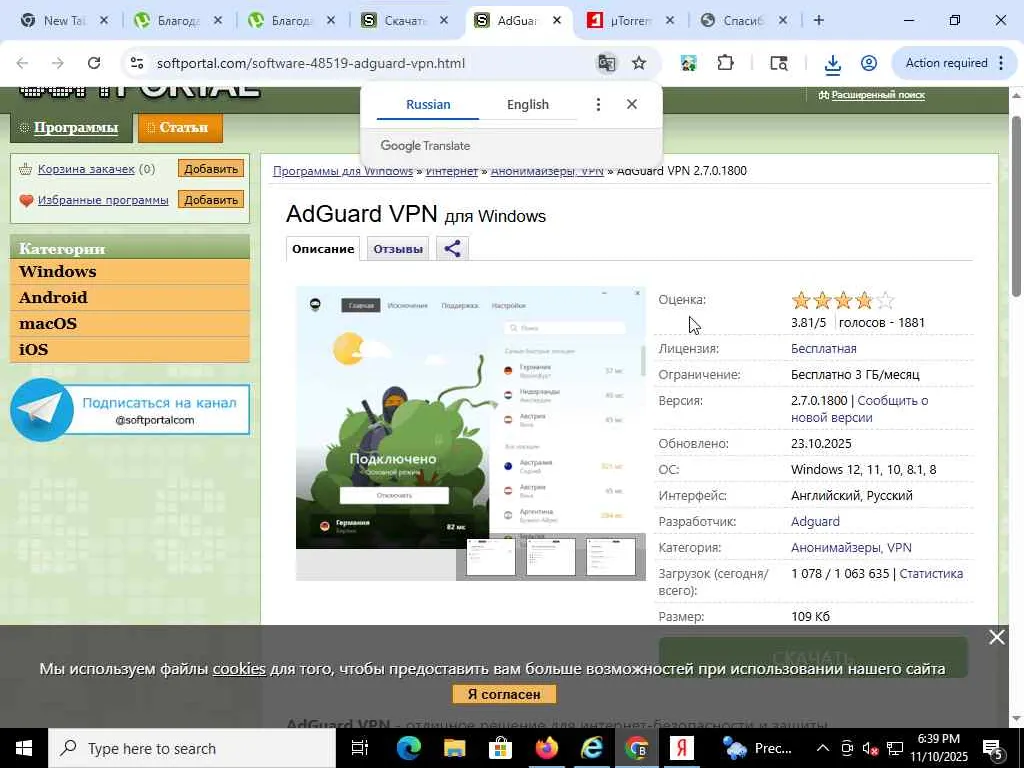
Task: Click the Google Translate icon in address bar
Action: [x=606, y=63]
